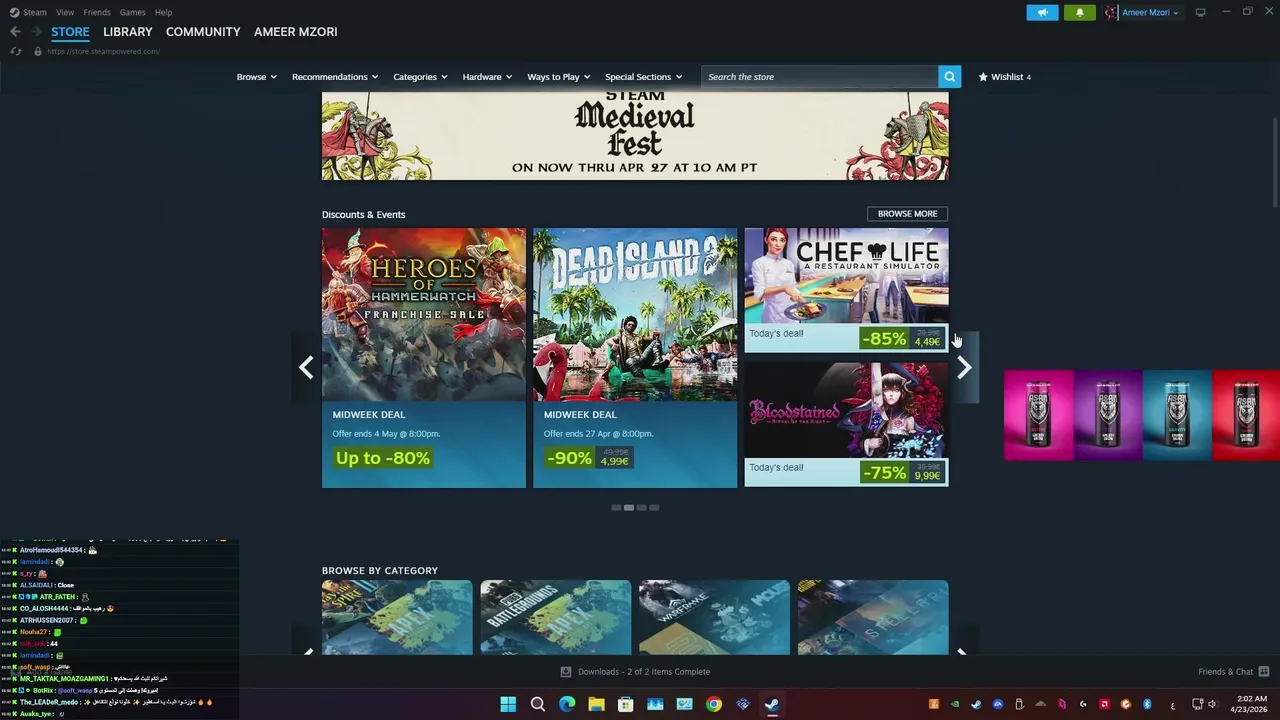Click the Wishlist star icon
Viewport: 1280px width, 720px height.
[983, 76]
